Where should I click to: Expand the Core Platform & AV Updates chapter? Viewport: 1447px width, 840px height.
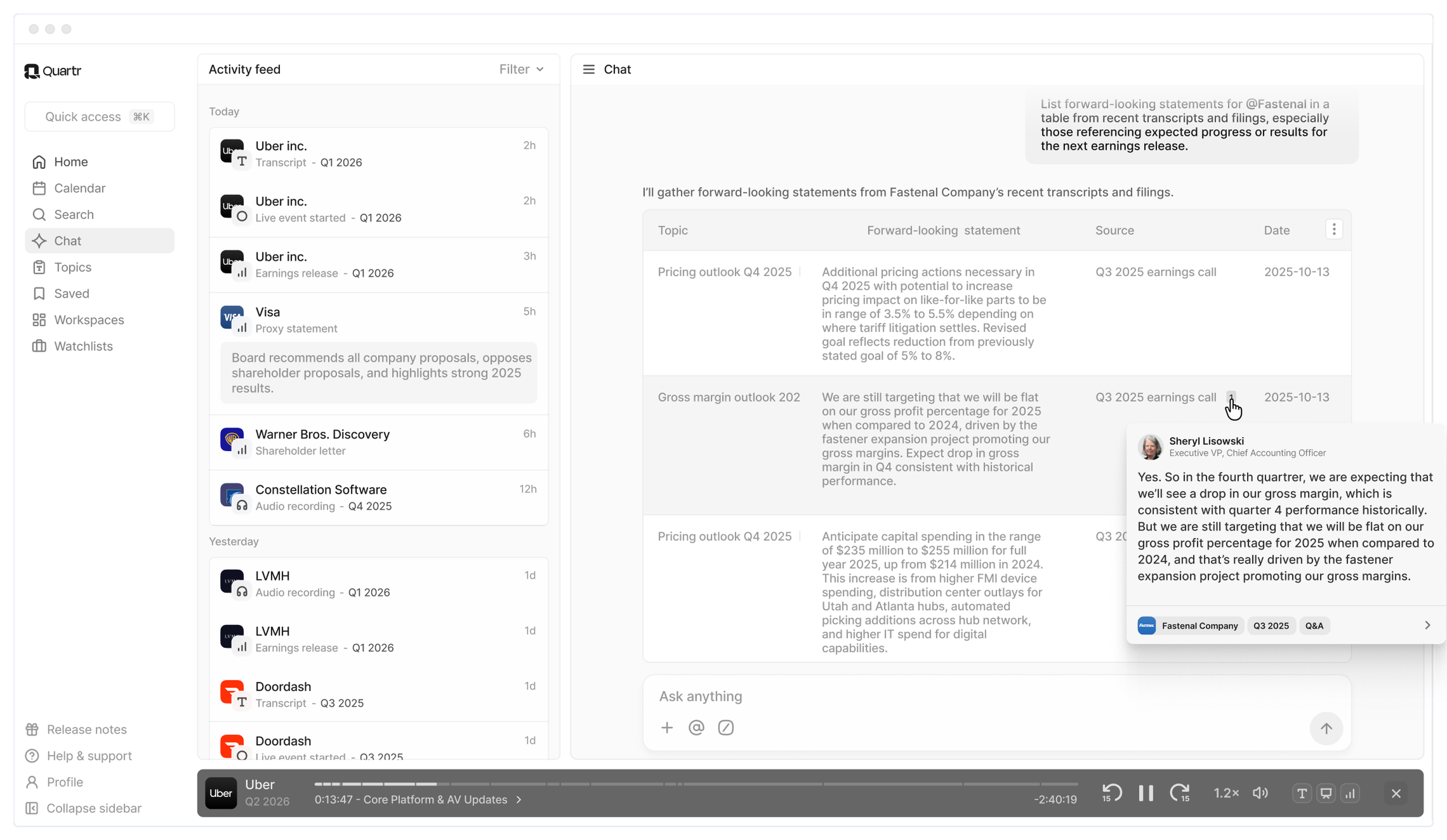(519, 799)
